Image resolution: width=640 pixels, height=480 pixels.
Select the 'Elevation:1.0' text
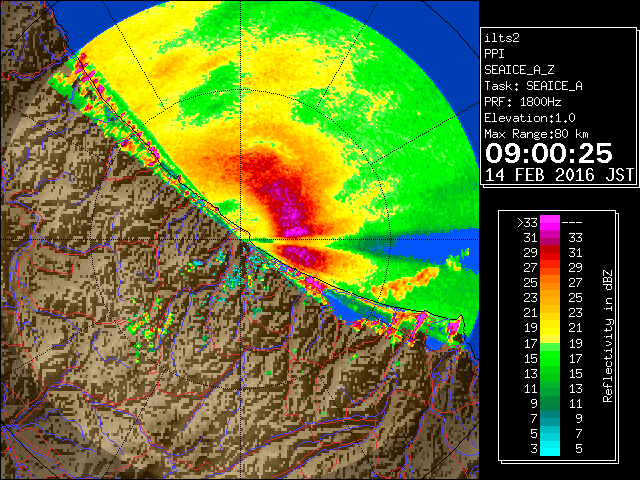pos(530,118)
